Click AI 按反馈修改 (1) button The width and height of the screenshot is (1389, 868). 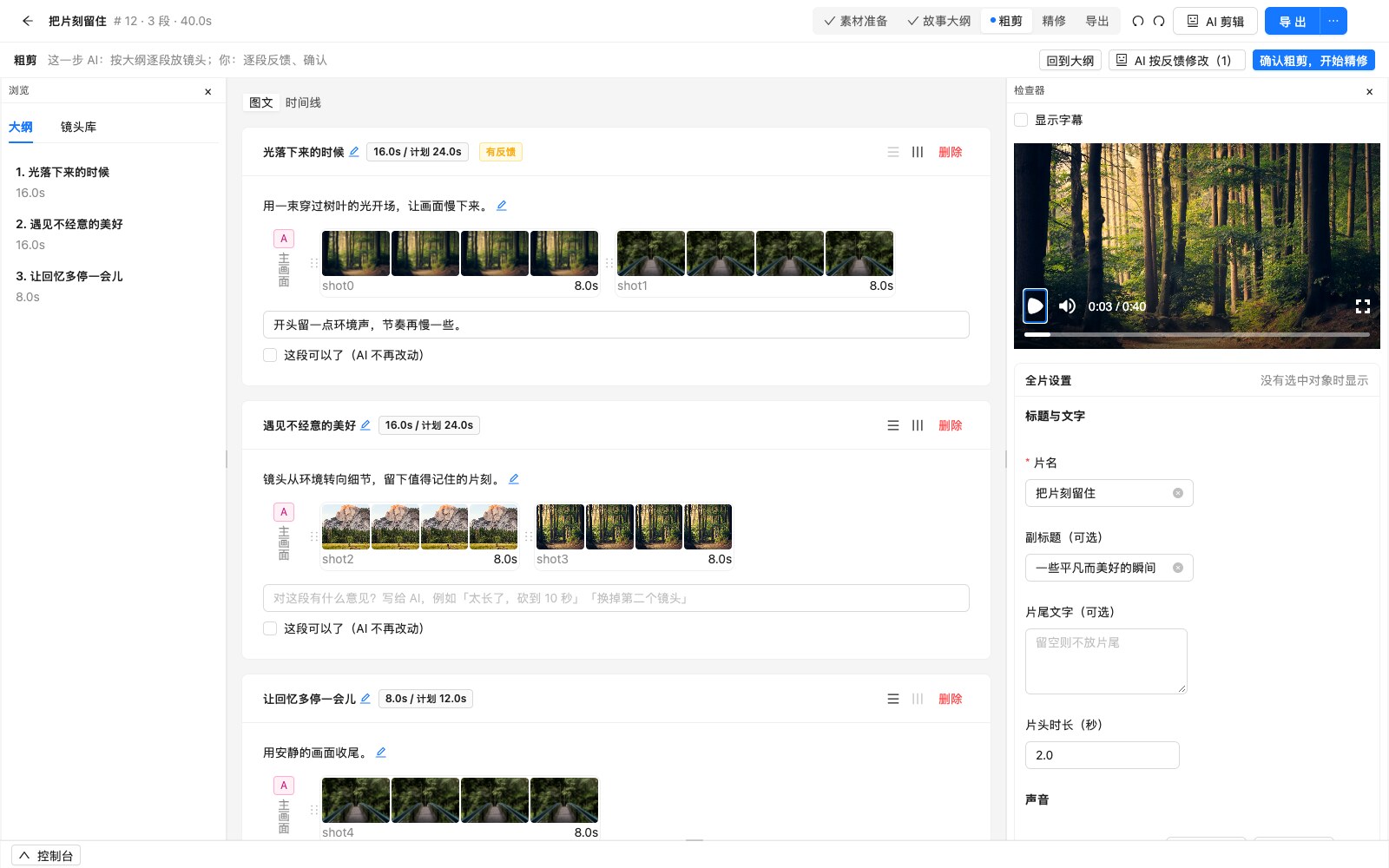point(1176,60)
